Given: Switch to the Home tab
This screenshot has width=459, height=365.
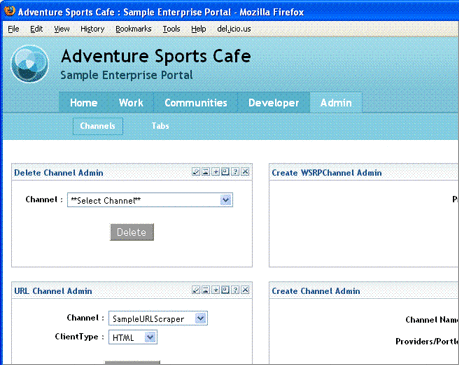Looking at the screenshot, I should (84, 103).
